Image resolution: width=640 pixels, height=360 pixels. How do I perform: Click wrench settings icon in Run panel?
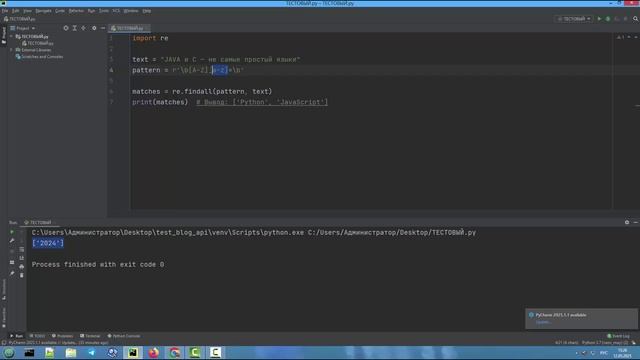click(x=12, y=241)
